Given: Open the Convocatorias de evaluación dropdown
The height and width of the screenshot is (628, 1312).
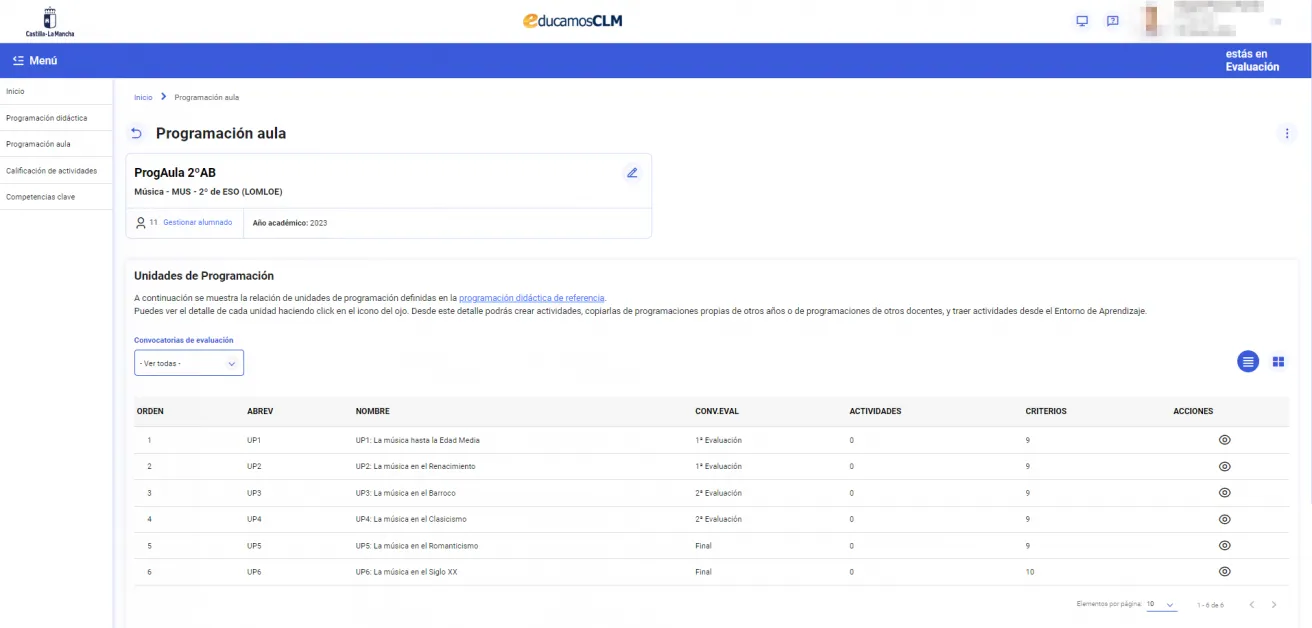Looking at the screenshot, I should pyautogui.click(x=189, y=363).
